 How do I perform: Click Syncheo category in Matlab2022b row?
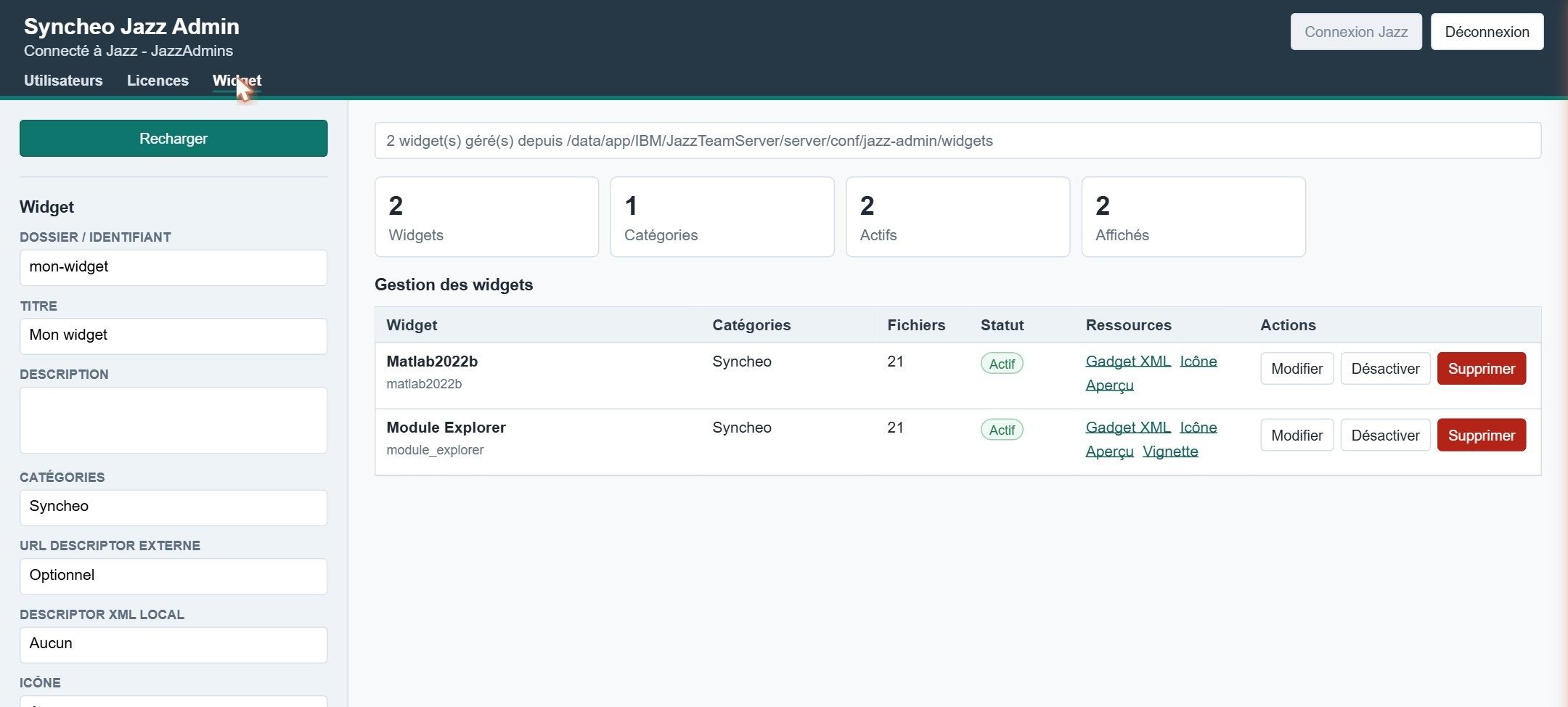[742, 361]
